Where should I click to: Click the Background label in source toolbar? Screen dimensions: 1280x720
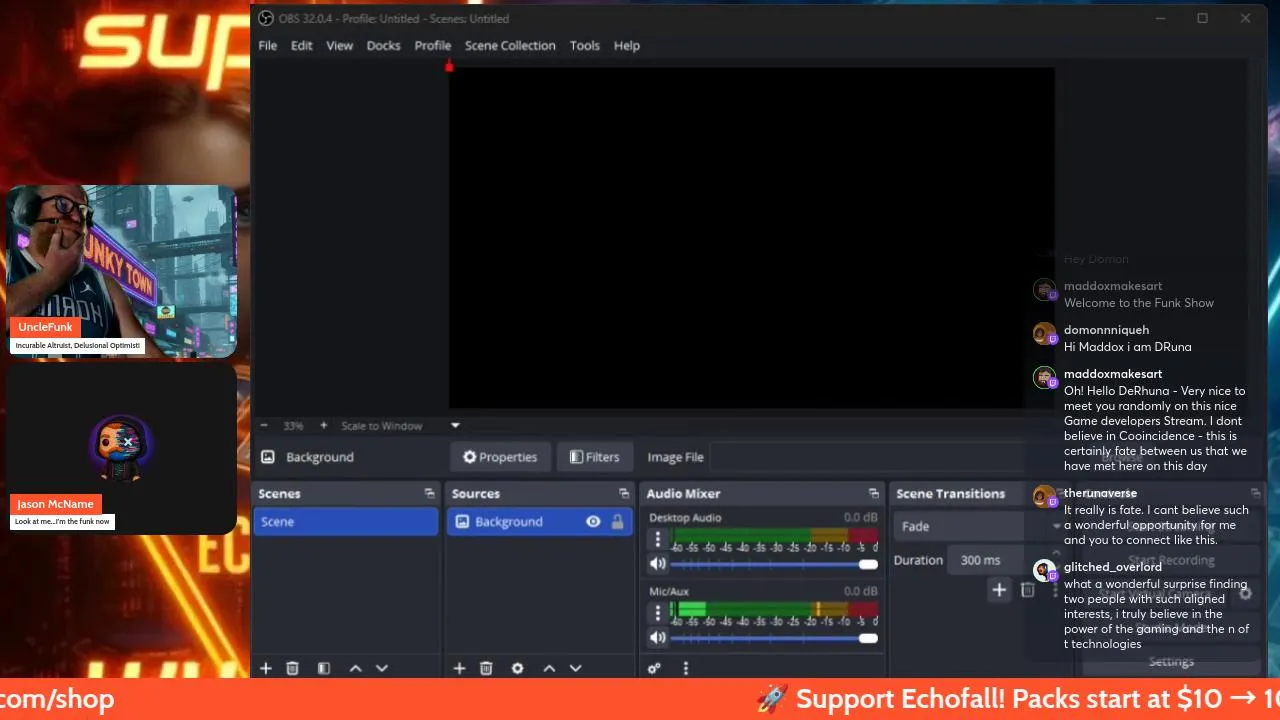pos(320,457)
